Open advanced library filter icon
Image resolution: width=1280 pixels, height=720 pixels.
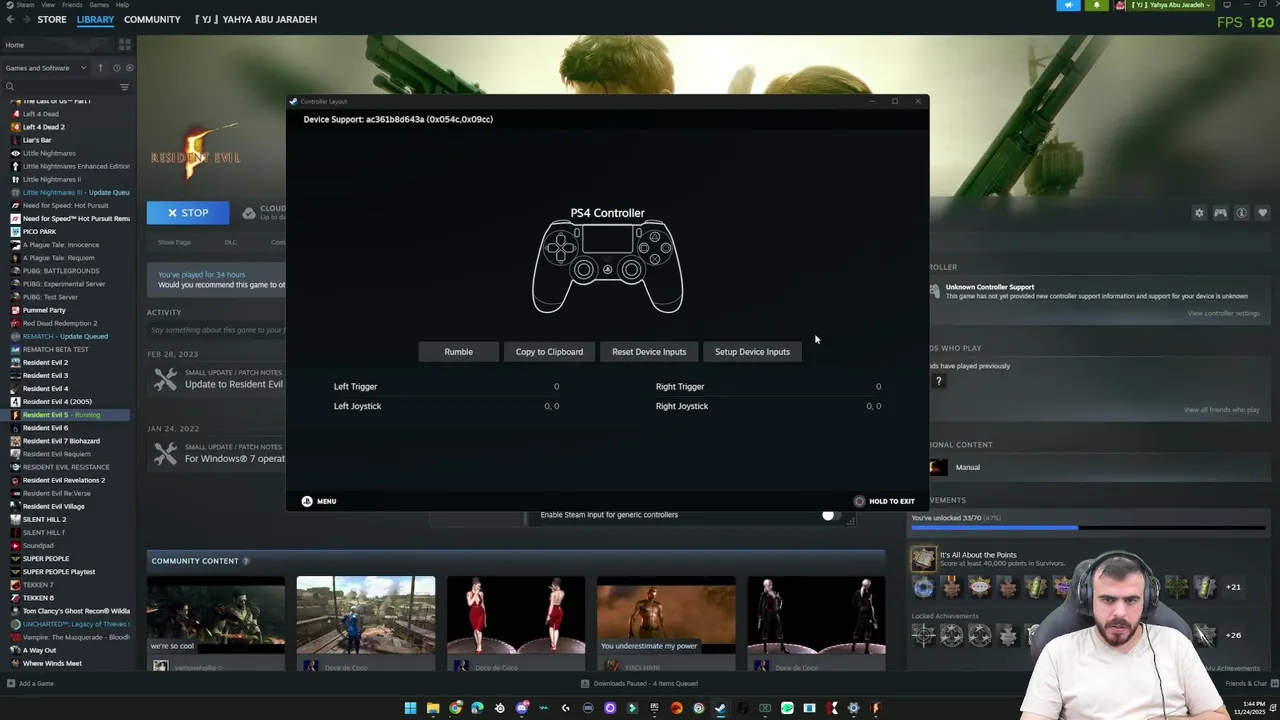(124, 87)
